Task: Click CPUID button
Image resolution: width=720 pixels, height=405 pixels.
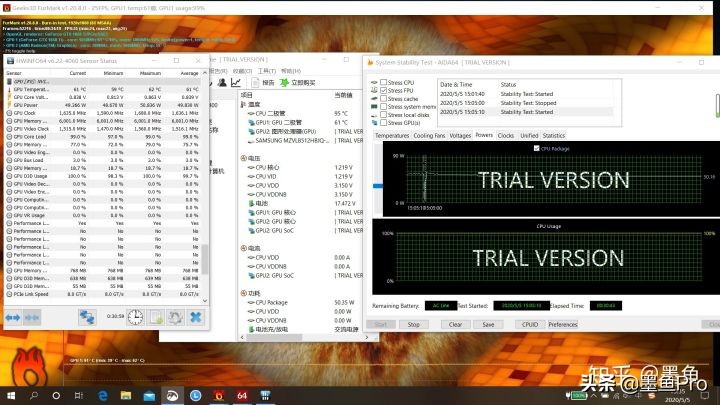Action: (x=530, y=325)
